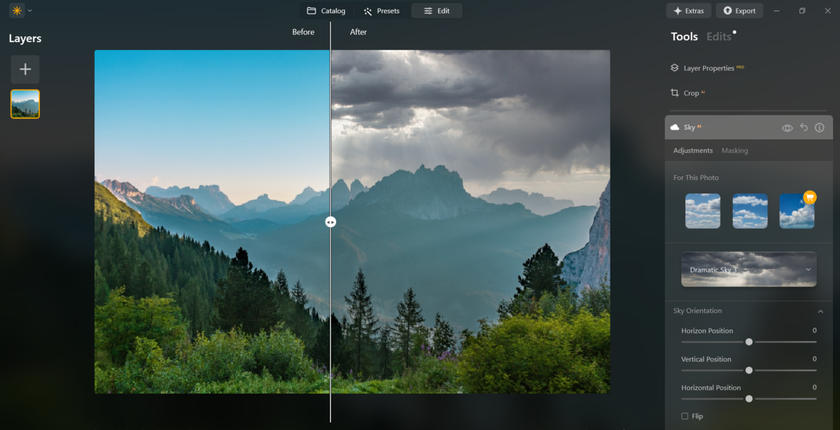
Task: Click the orange shopping cart badge
Action: click(x=809, y=197)
